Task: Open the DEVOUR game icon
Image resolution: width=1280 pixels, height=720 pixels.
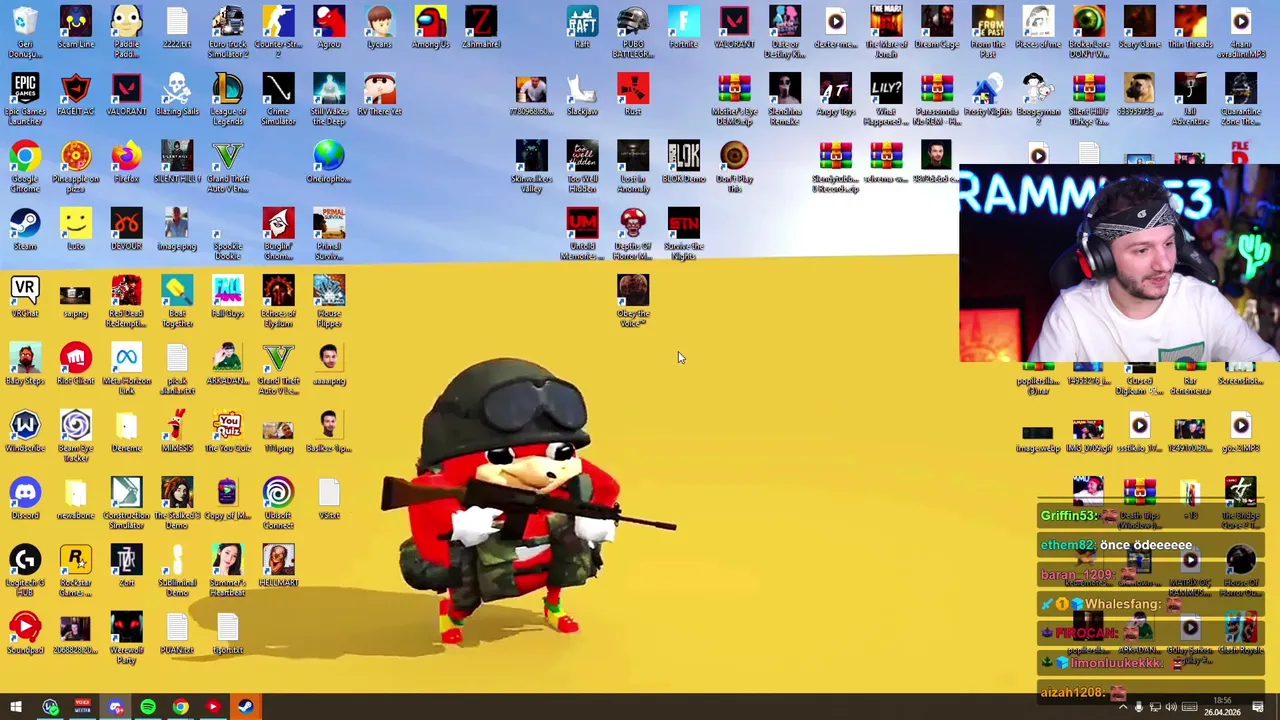Action: (x=126, y=230)
